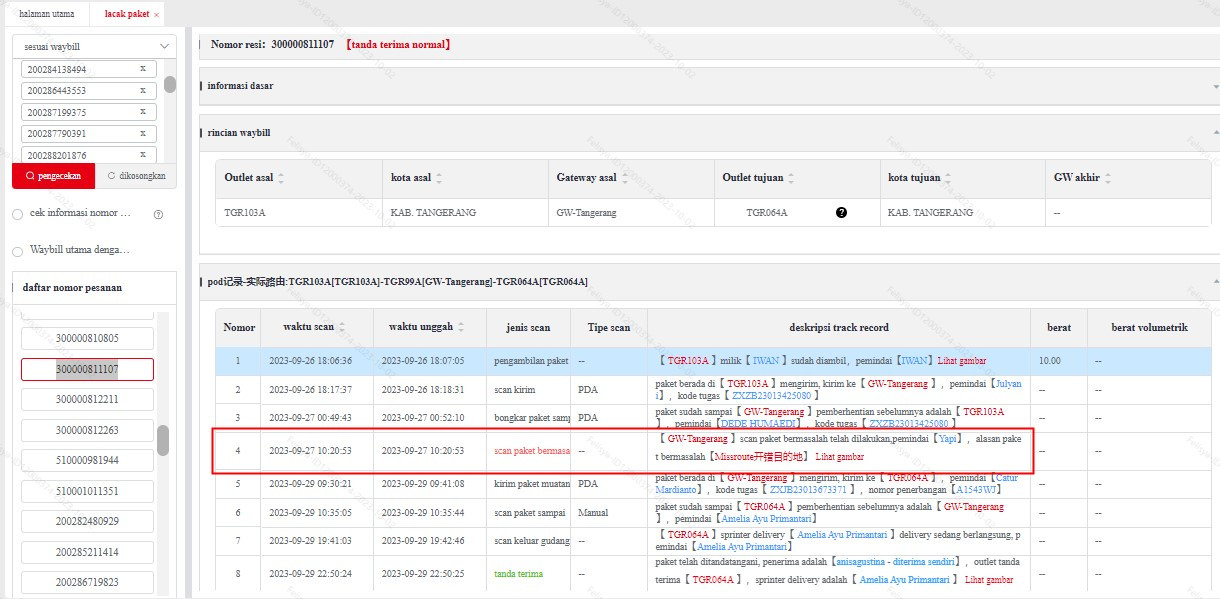Viewport: 1220px width, 599px height.
Task: Select order number 510001011351
Action: (x=87, y=491)
